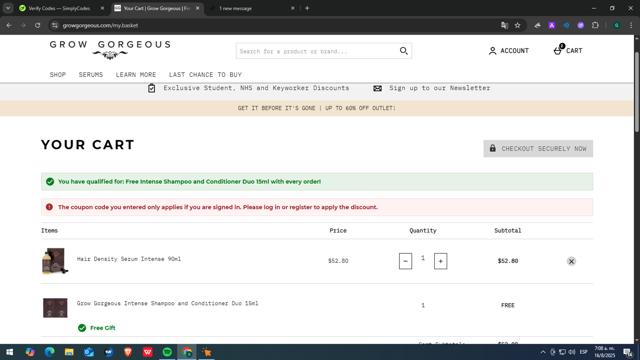The image size is (640, 360).
Task: Click the page vertical scrollbar
Action: [636, 92]
